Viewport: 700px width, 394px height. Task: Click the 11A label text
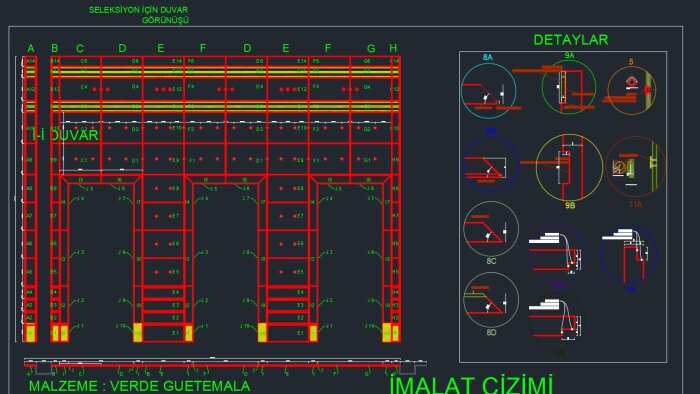635,204
